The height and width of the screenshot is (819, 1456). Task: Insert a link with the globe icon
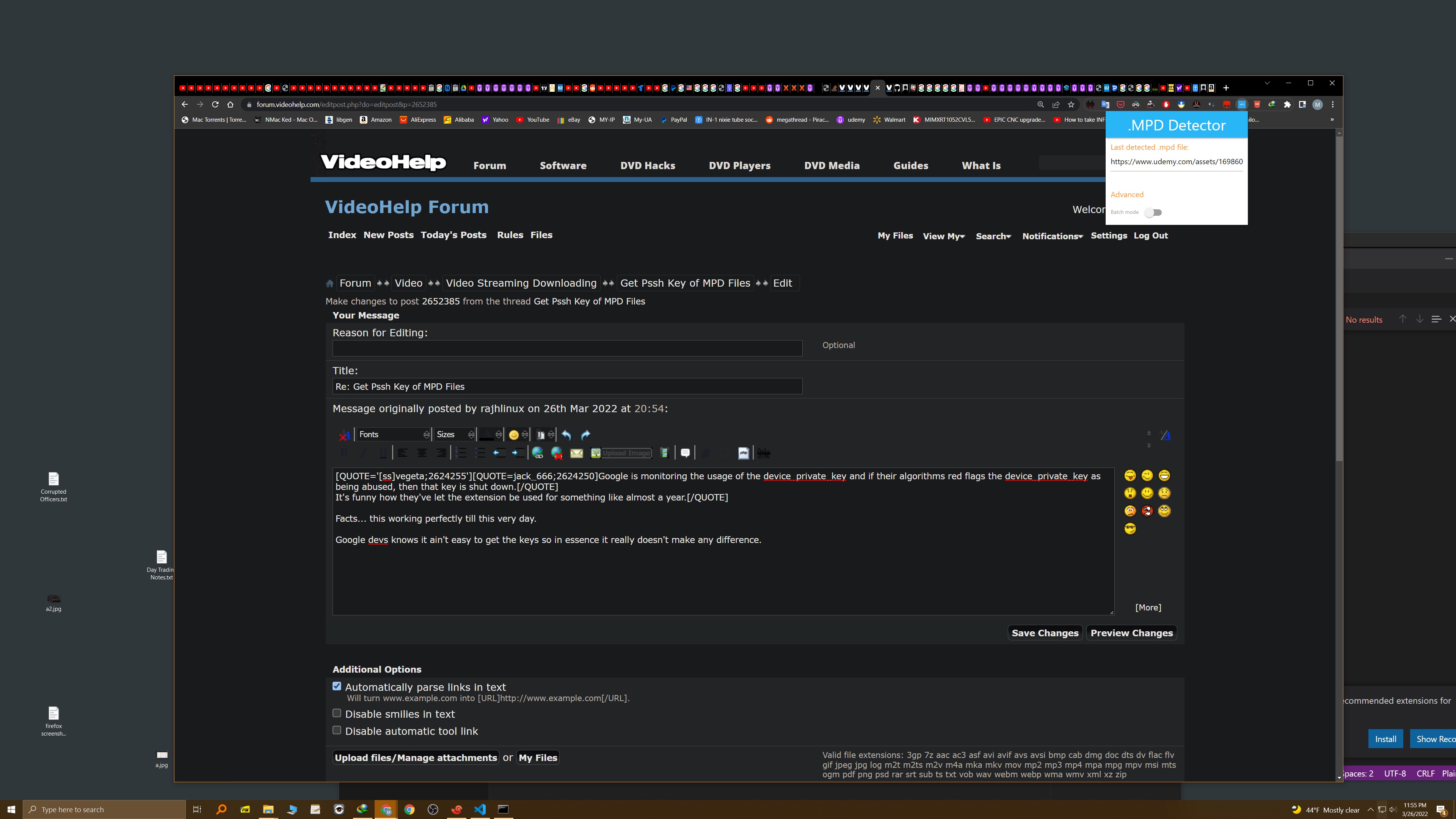538,453
